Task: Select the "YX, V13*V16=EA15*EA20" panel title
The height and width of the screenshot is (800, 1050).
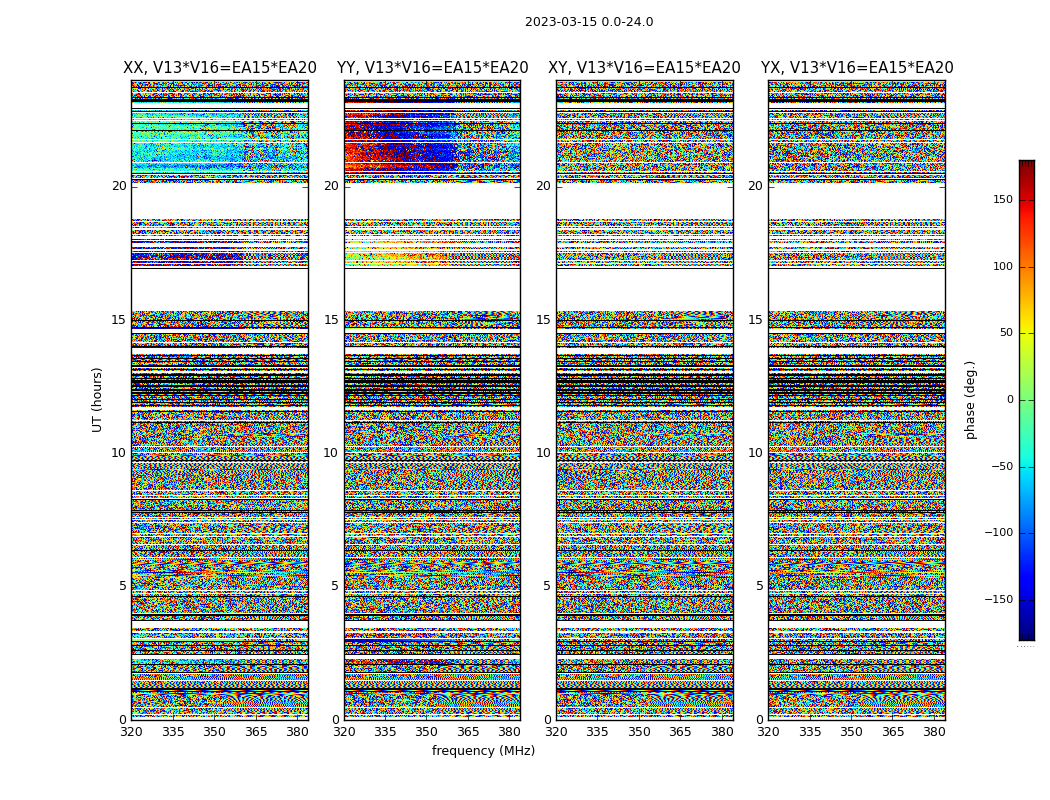Action: (857, 68)
